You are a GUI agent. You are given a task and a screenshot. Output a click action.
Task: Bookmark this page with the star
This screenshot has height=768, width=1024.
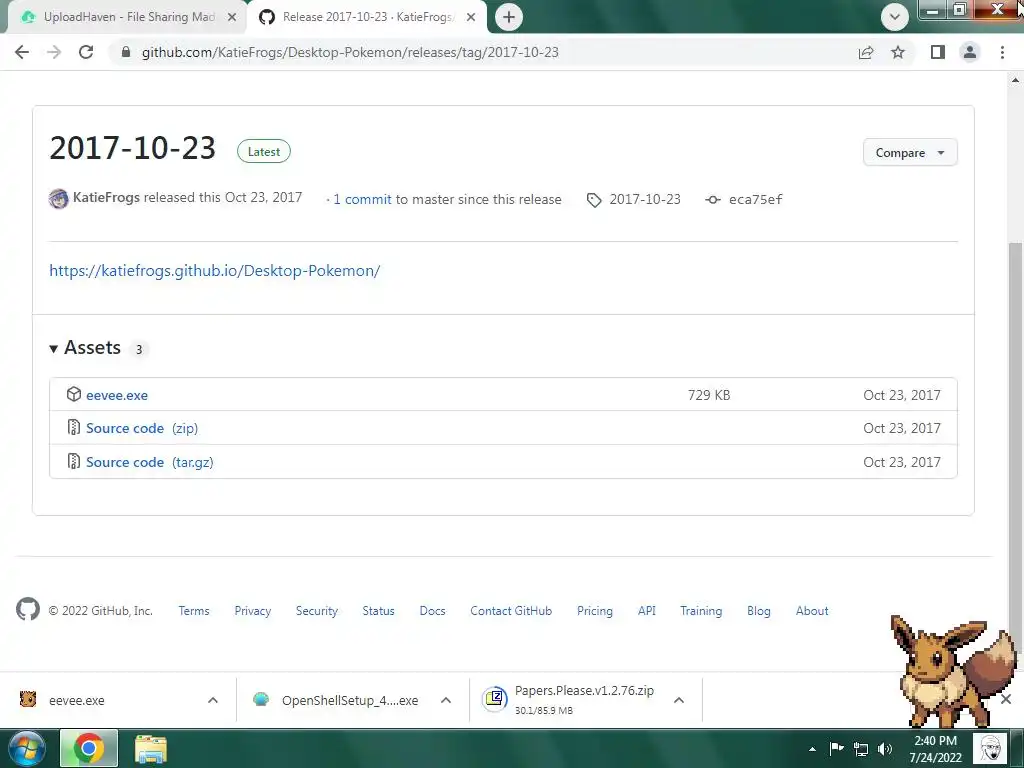pyautogui.click(x=898, y=52)
